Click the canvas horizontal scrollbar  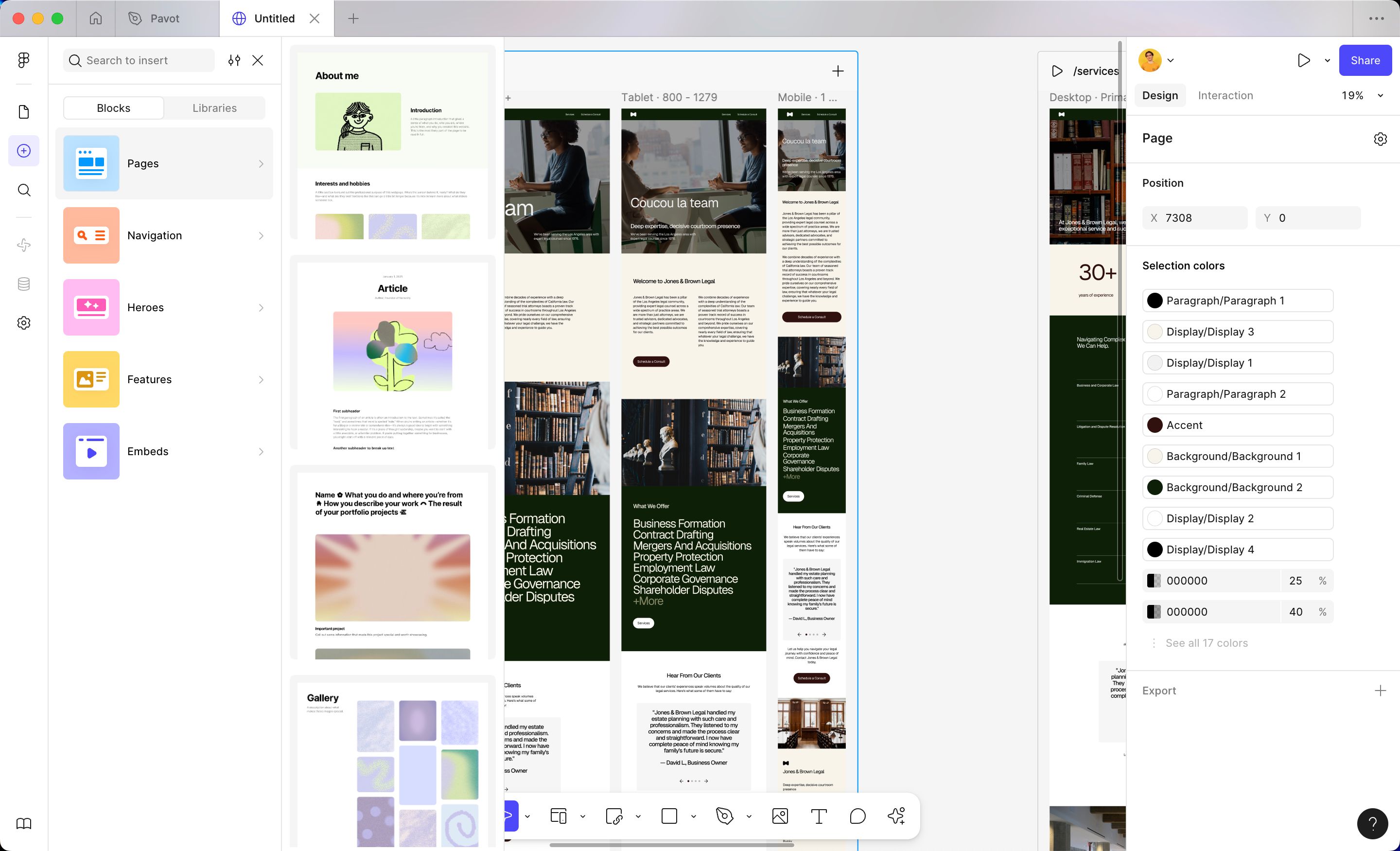[671, 845]
